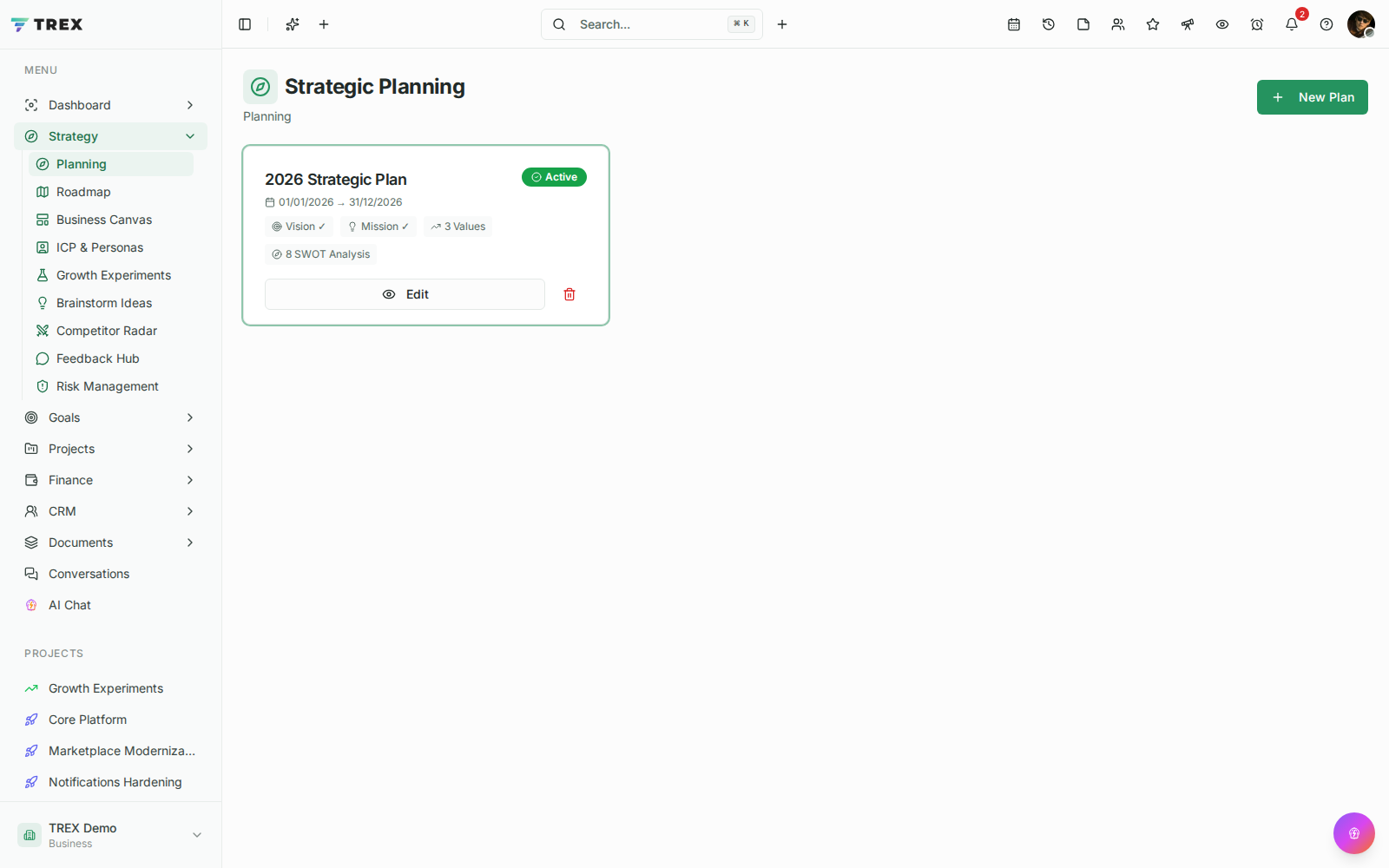Click the New Plan button

pos(1313,97)
